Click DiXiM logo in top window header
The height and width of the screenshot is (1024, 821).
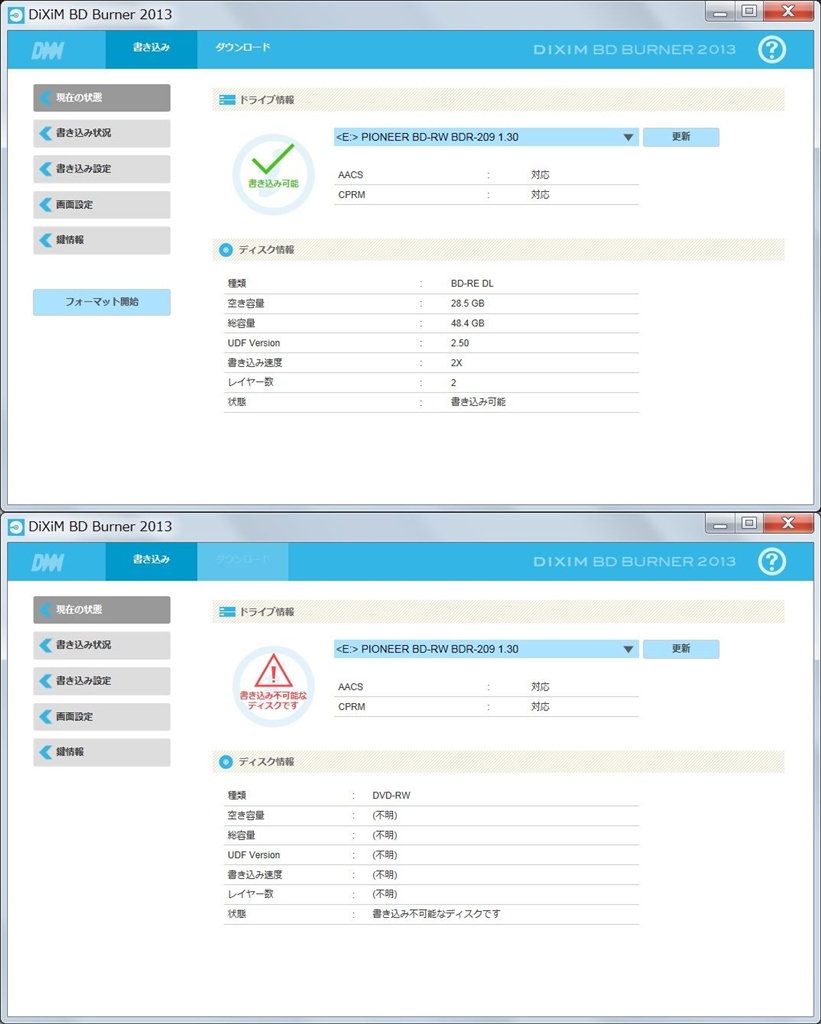[48, 51]
